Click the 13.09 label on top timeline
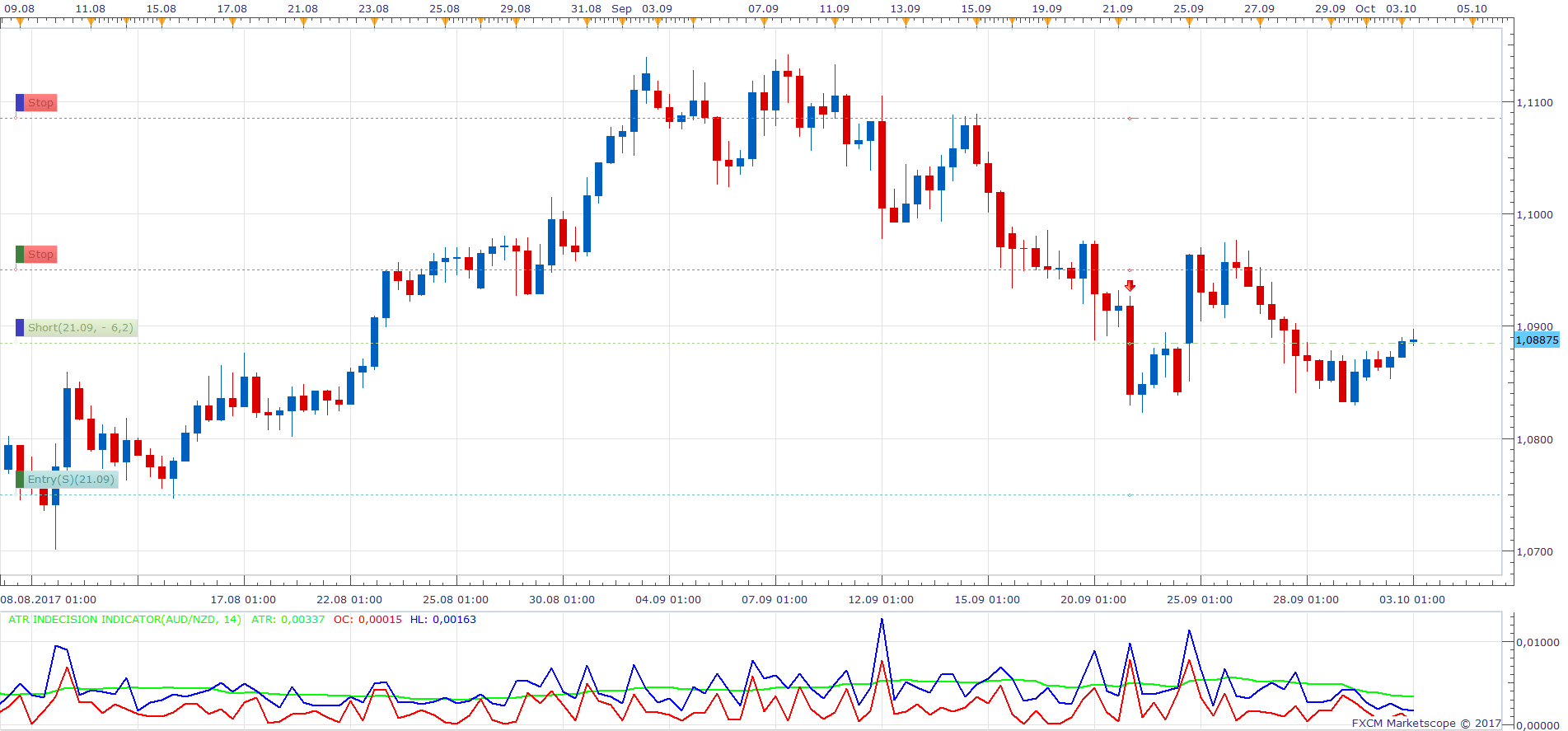This screenshot has height=731, width=1568. coord(905,9)
